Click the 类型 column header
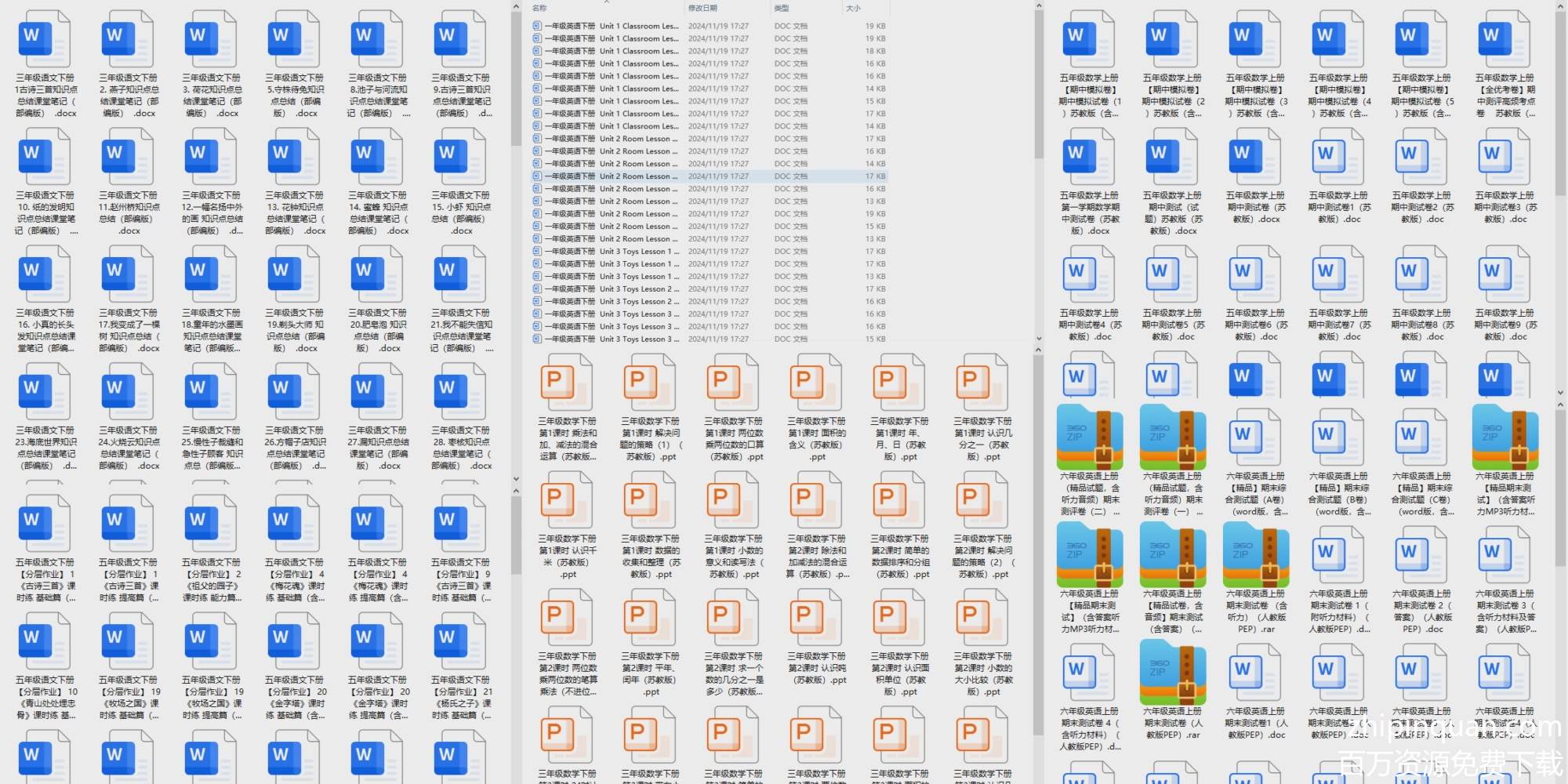This screenshot has height=784, width=1568. pos(782,8)
